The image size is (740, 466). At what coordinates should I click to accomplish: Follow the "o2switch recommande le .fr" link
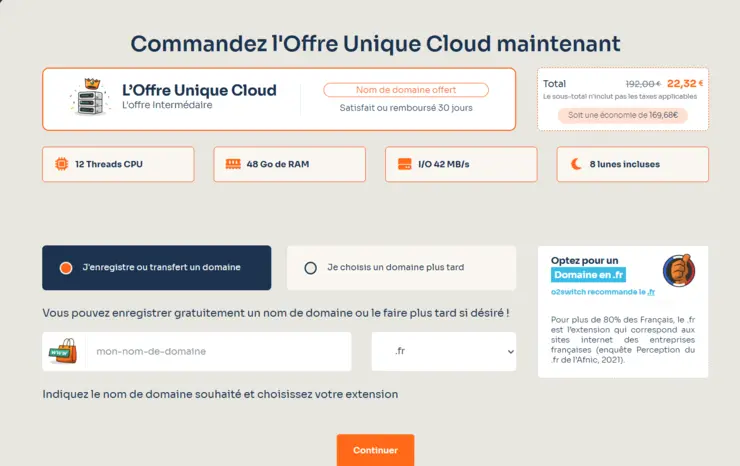pyautogui.click(x=603, y=292)
